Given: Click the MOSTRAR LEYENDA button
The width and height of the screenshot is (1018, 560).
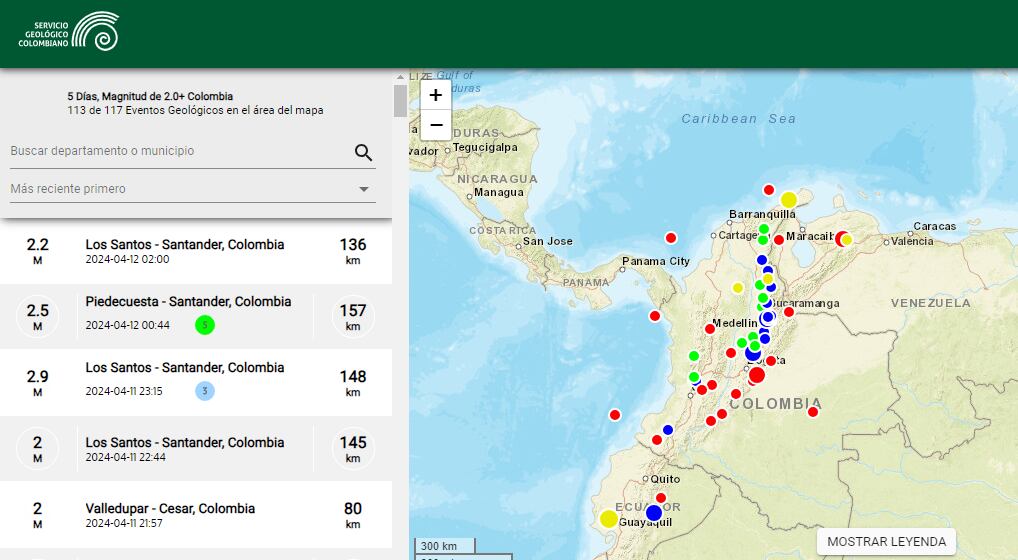Looking at the screenshot, I should point(886,541).
